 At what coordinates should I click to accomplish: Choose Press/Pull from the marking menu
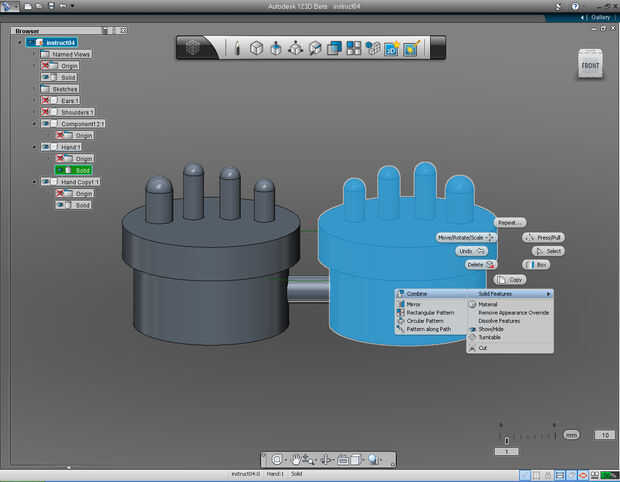(x=545, y=237)
